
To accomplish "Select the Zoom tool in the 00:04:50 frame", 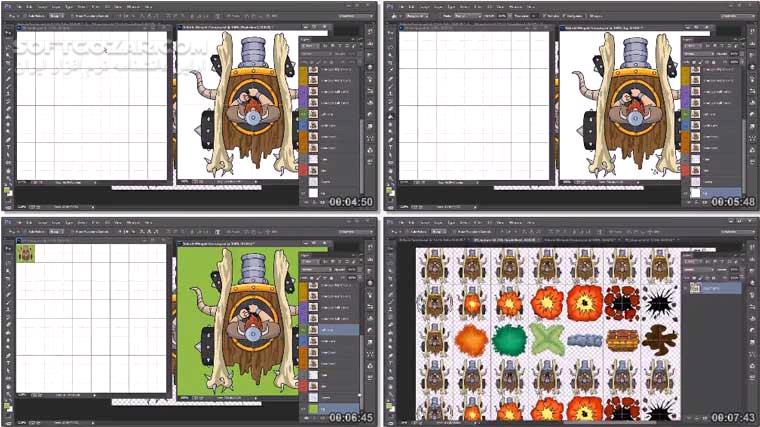I will [8, 178].
